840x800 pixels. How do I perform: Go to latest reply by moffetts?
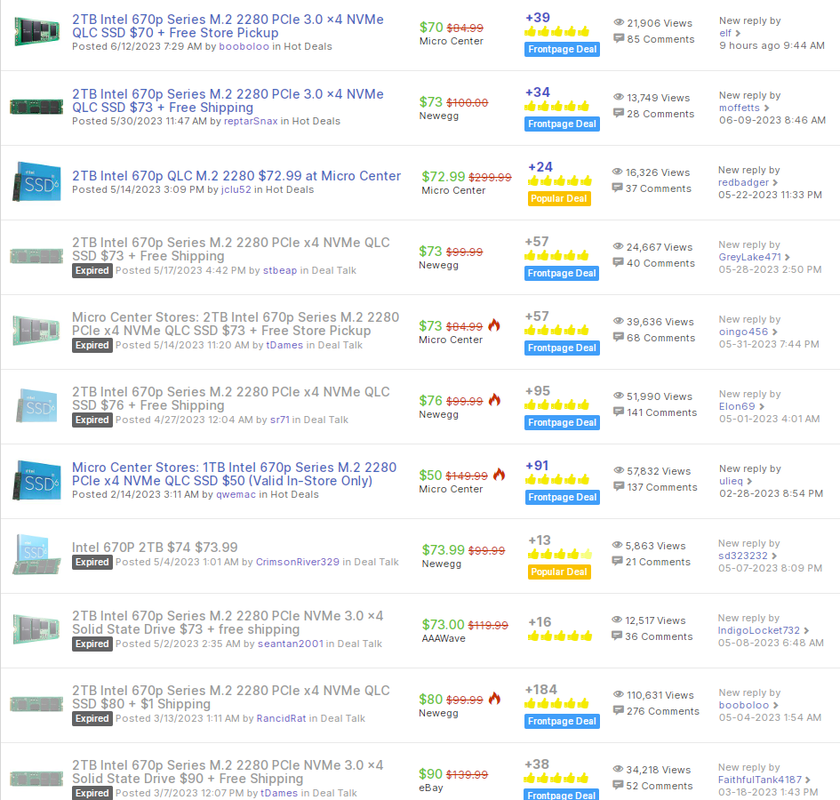click(744, 108)
